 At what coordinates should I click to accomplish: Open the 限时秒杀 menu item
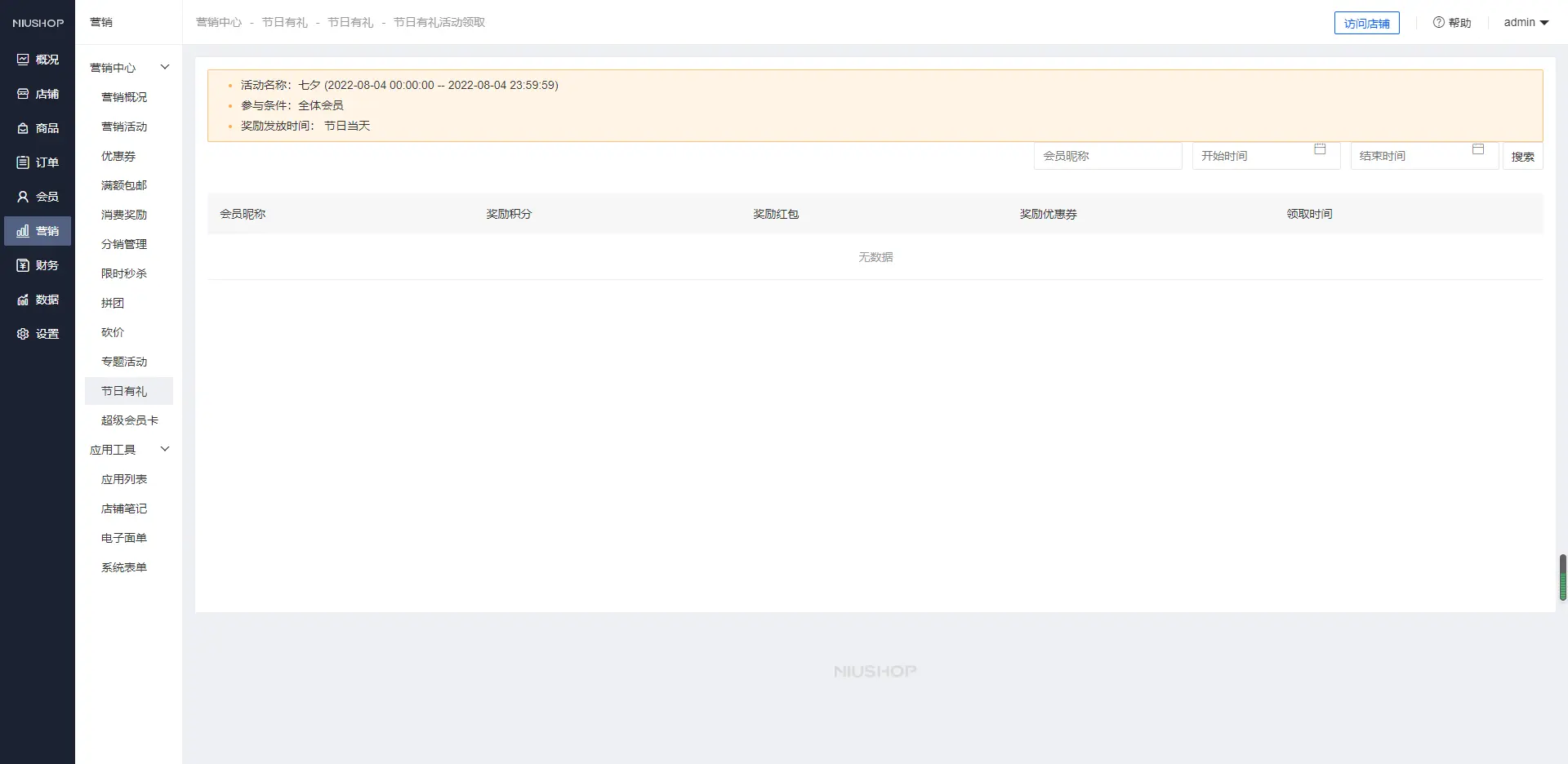(124, 273)
